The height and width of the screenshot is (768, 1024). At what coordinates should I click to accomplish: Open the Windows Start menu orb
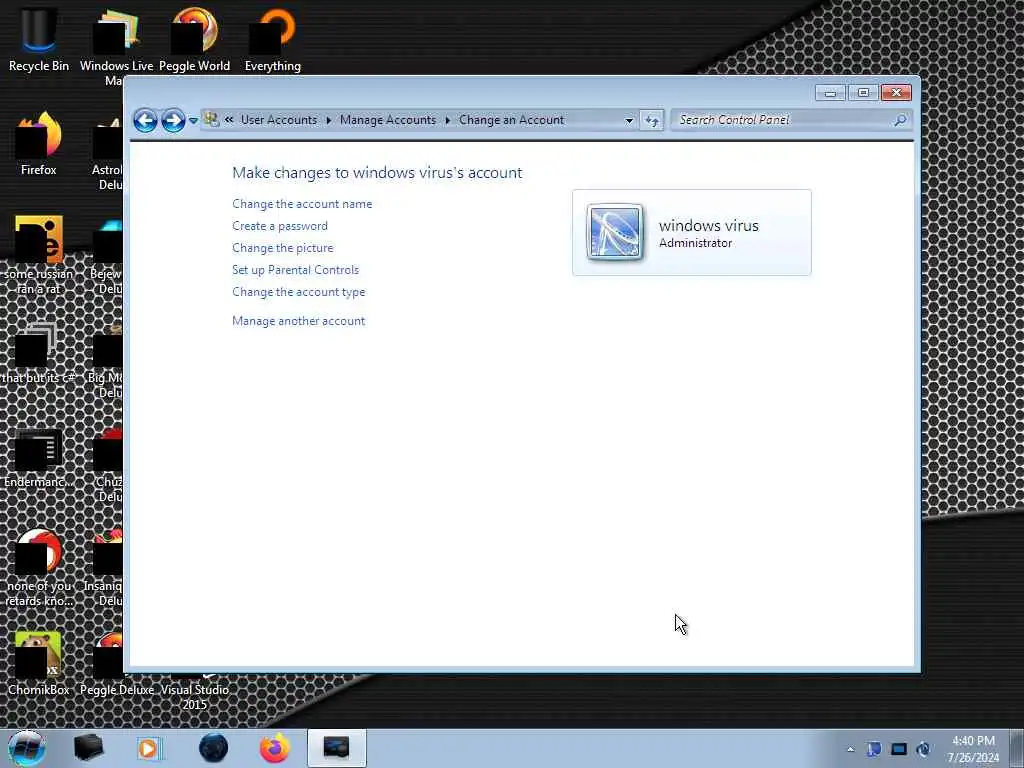point(27,748)
